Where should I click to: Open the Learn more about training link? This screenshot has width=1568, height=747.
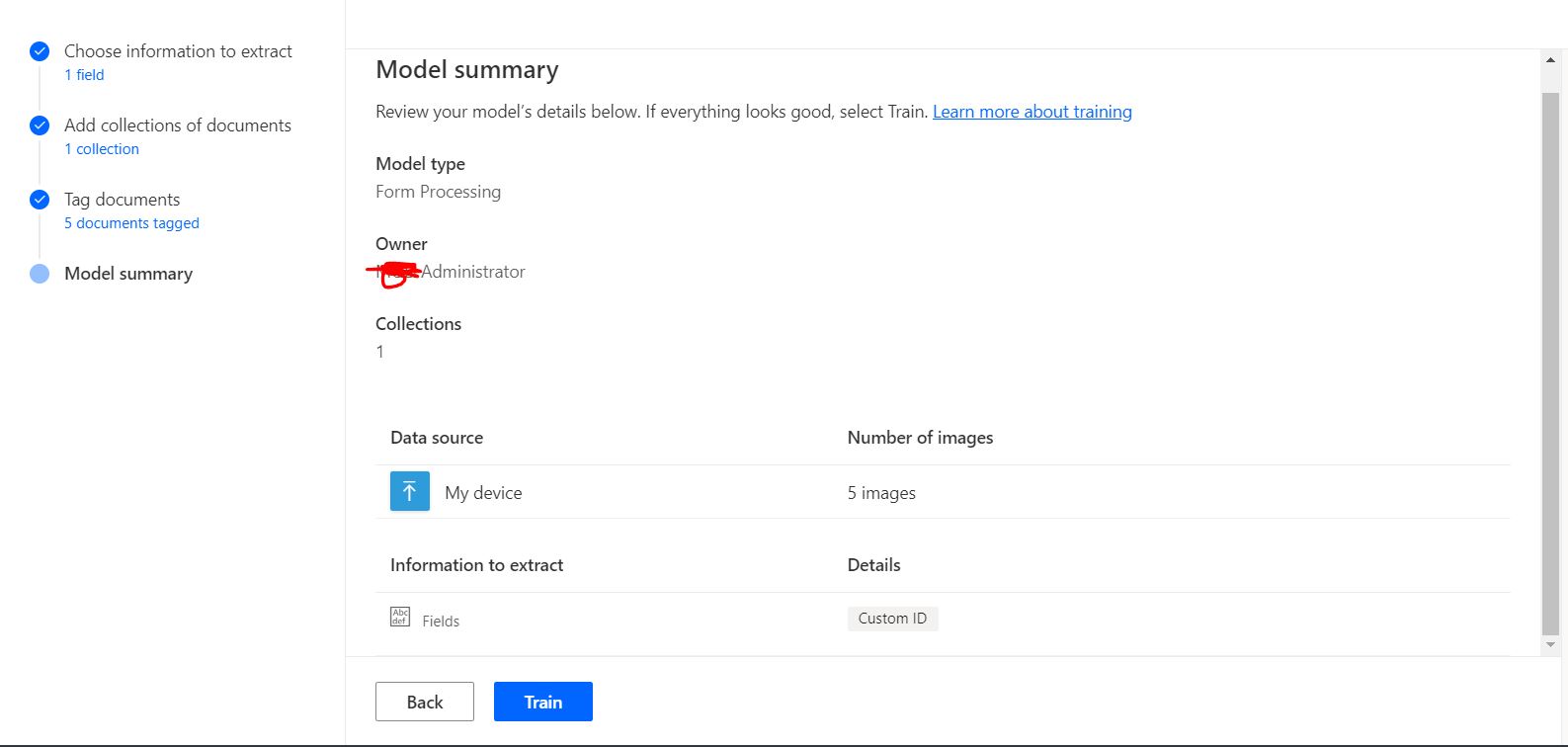(1032, 112)
